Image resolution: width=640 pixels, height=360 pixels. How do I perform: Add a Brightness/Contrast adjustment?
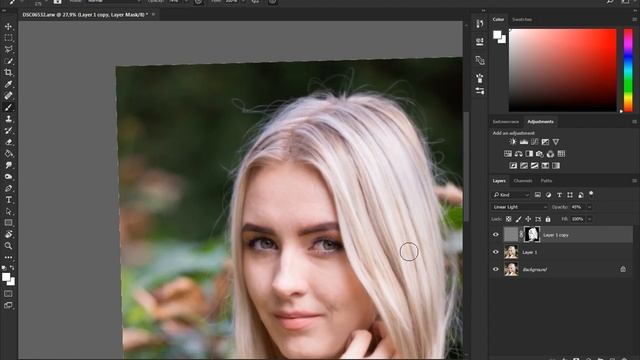pyautogui.click(x=513, y=142)
